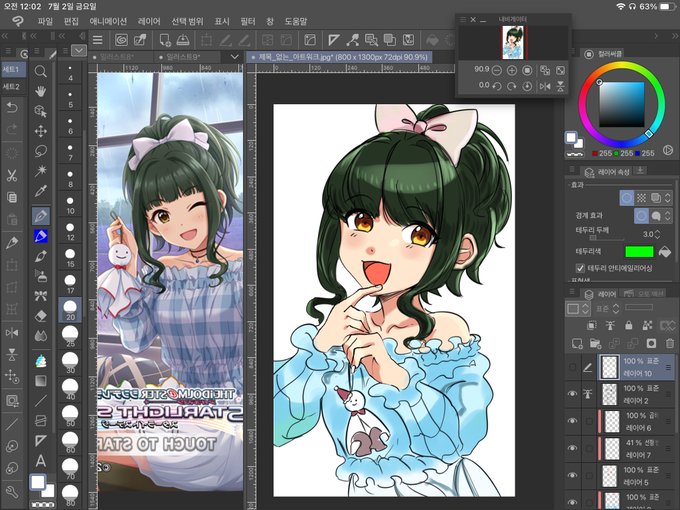Delete layer with the trash icon

coord(670,344)
